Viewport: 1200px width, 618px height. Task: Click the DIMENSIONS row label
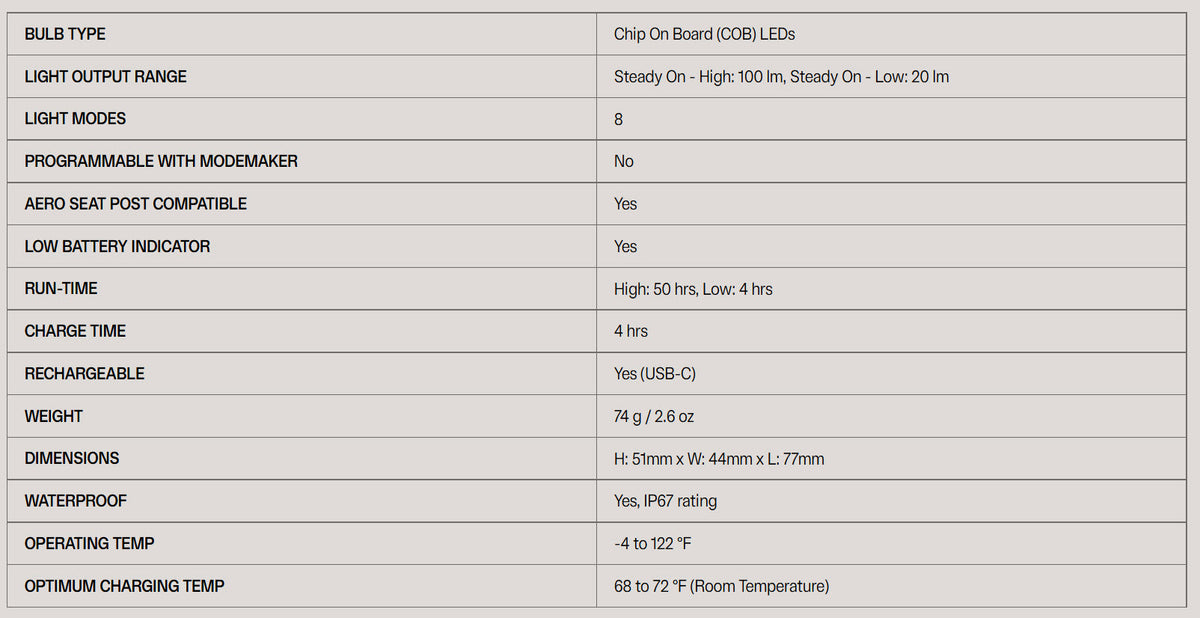coord(71,458)
